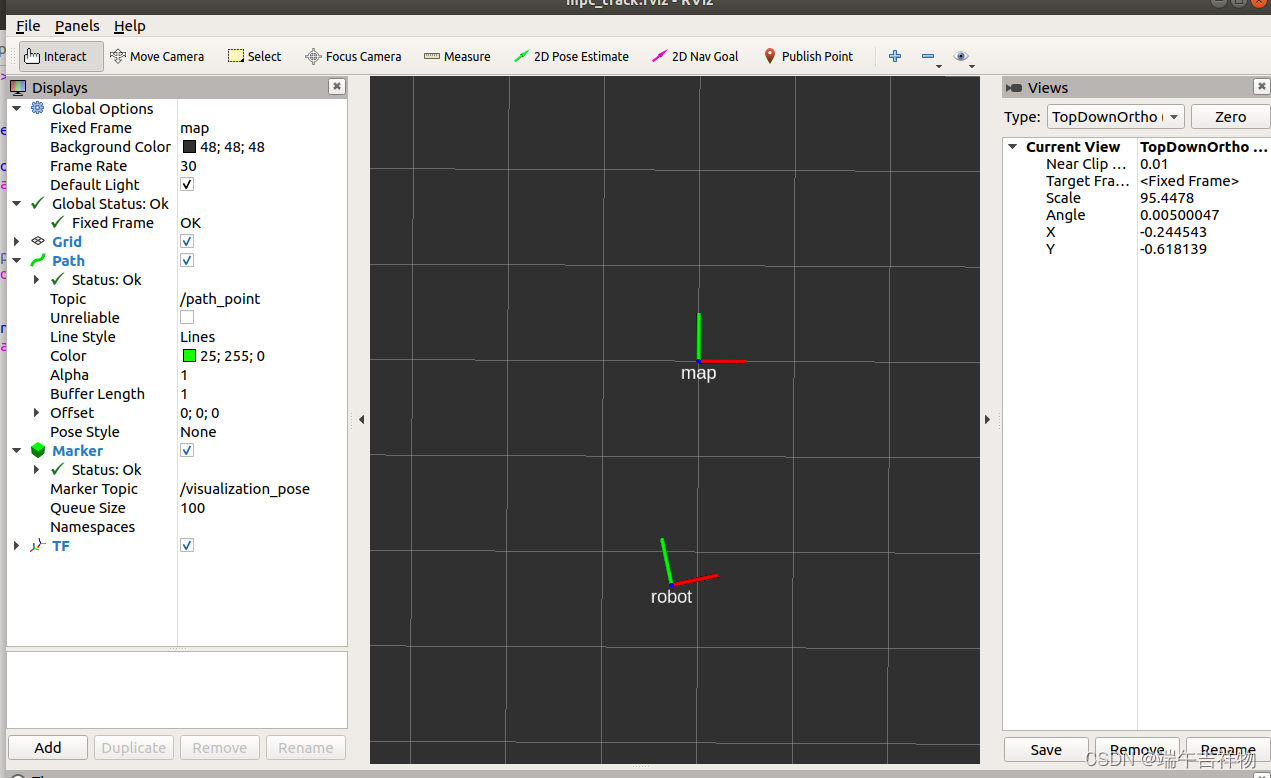Collapse the Path tree node
The image size is (1271, 778).
coord(17,260)
